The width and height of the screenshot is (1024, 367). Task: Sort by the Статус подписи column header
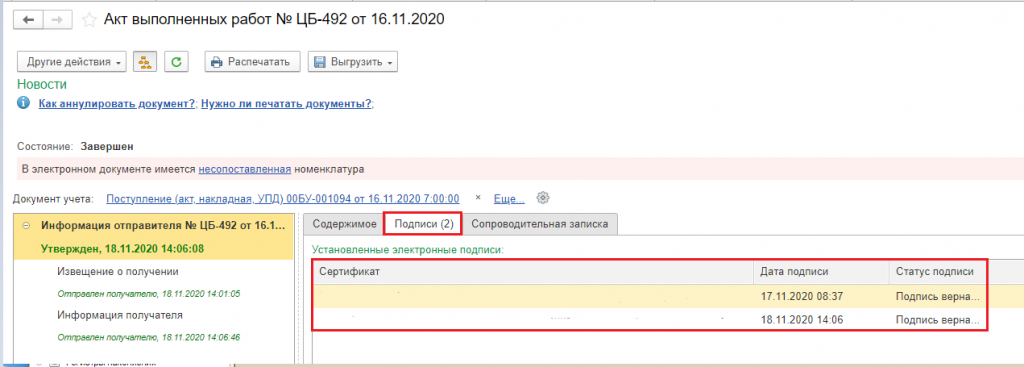pos(937,271)
